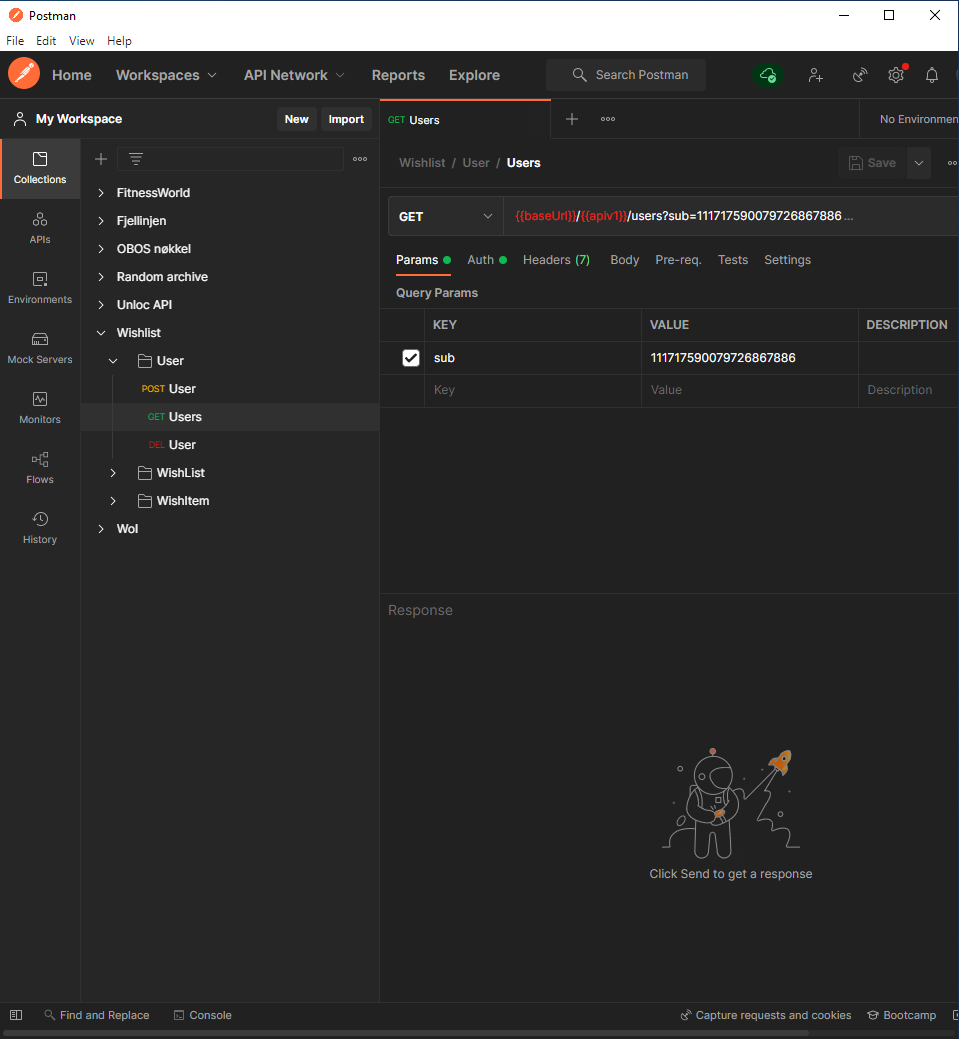Click the New button
Screen dimensions: 959x1039
296,118
